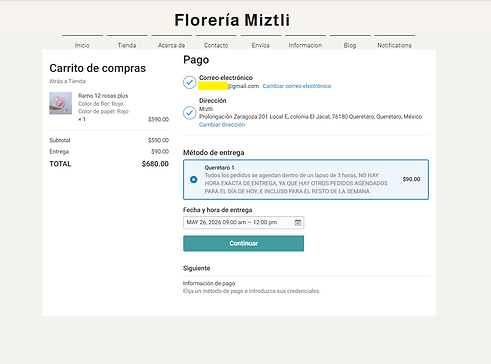Click the Ramo 12 rosas plus product name
Screen dimensions: 491x364
click(x=103, y=96)
